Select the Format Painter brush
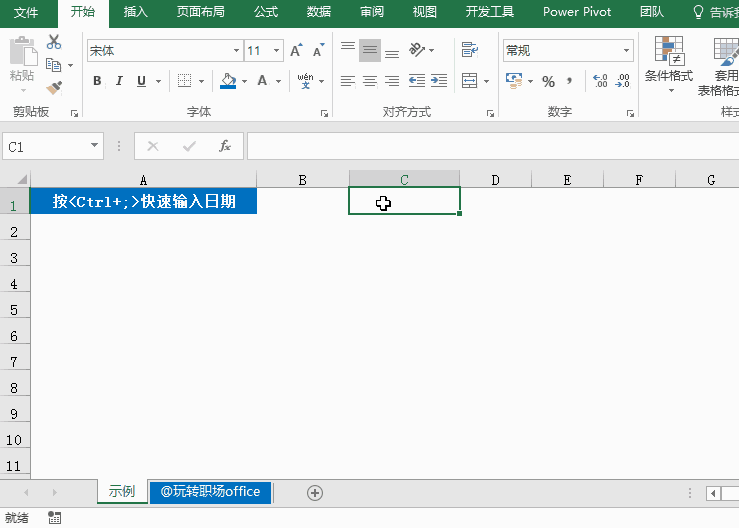This screenshot has height=528, width=739. click(x=54, y=88)
